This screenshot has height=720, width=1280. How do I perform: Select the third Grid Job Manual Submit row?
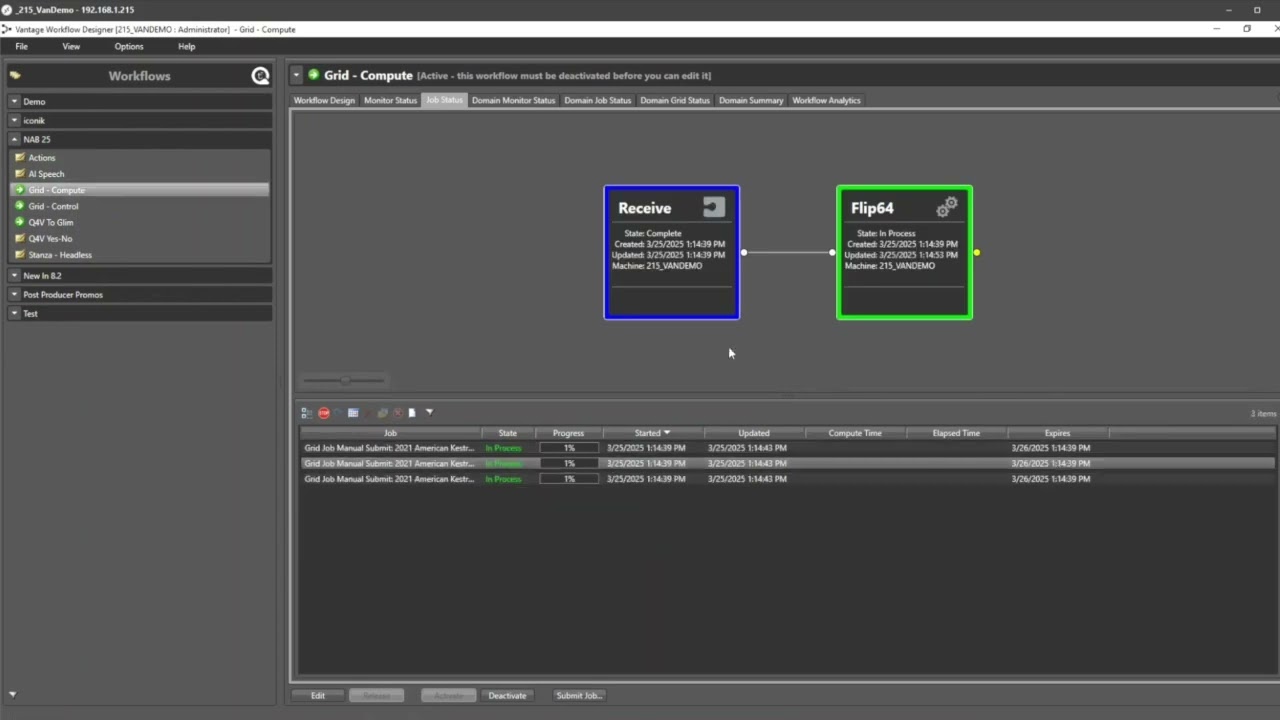point(788,479)
